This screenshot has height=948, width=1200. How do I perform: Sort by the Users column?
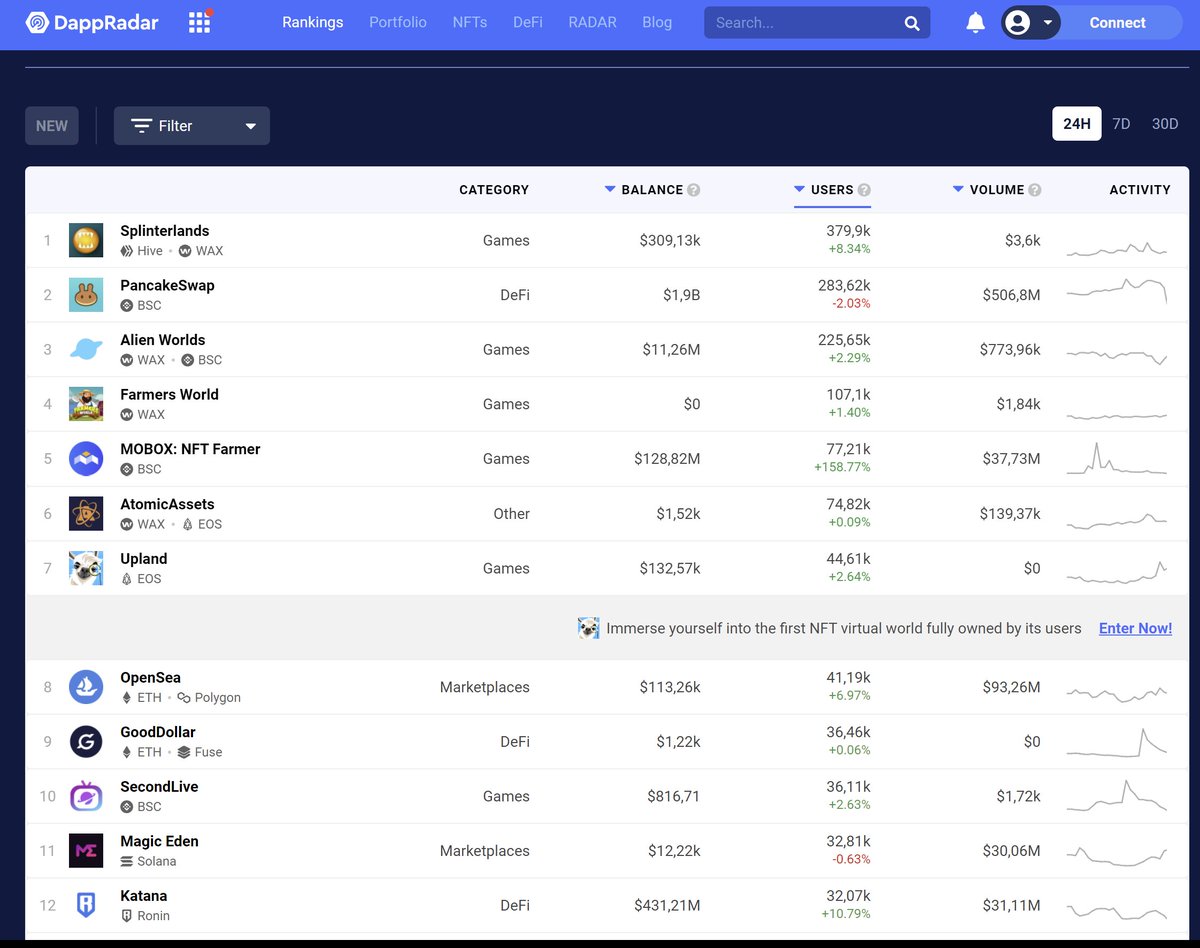tap(832, 190)
